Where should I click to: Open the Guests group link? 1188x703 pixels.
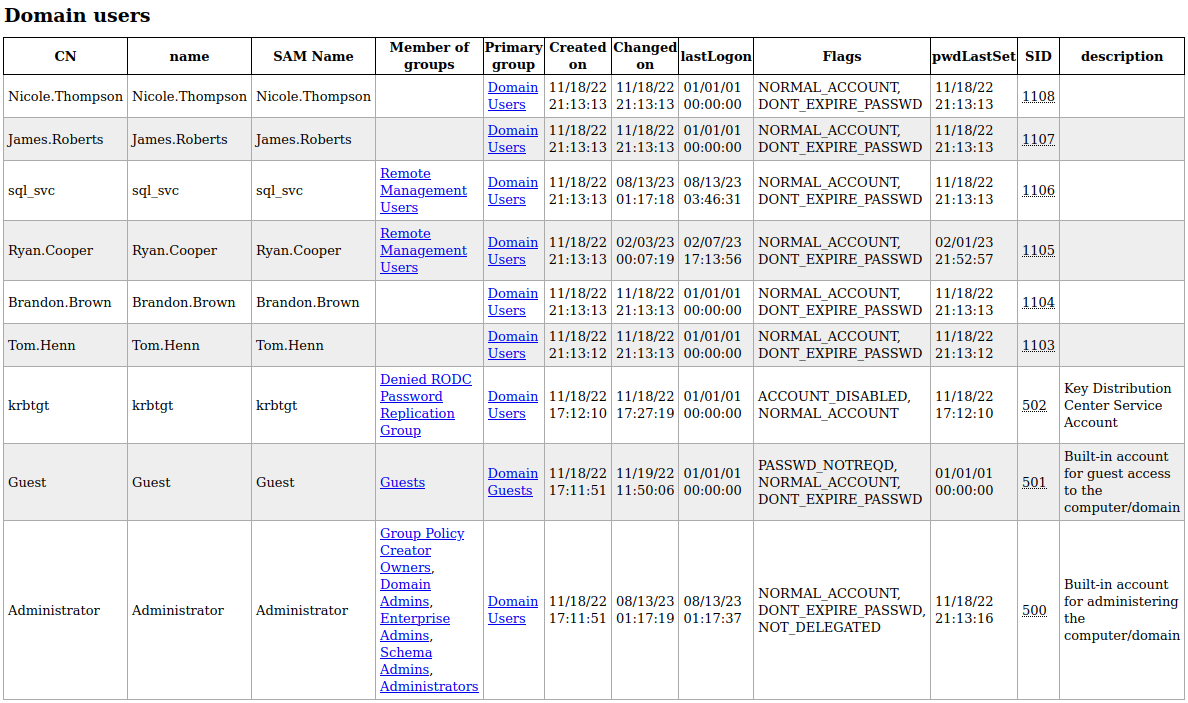402,483
